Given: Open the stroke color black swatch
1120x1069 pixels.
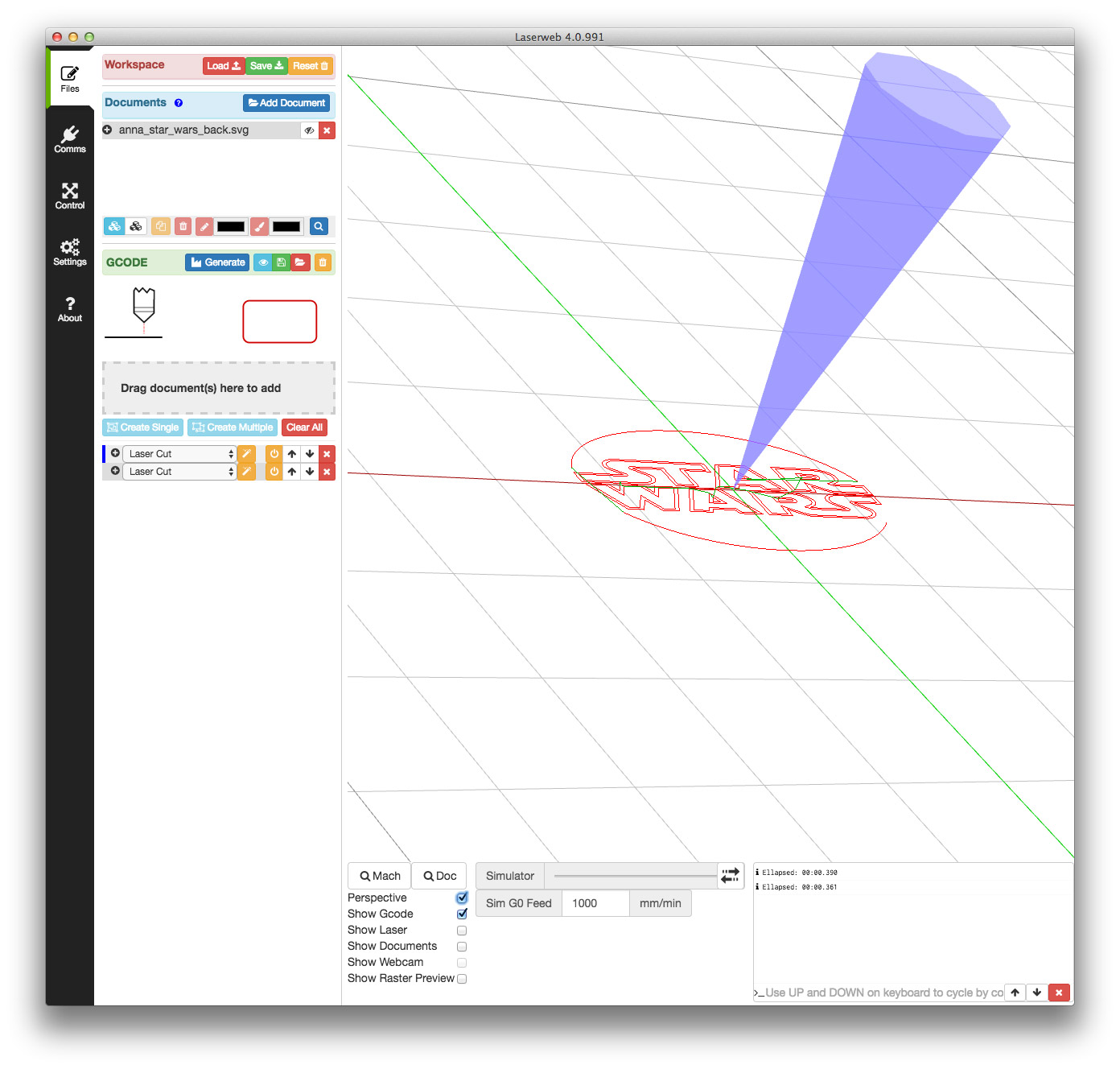Looking at the screenshot, I should 231,226.
